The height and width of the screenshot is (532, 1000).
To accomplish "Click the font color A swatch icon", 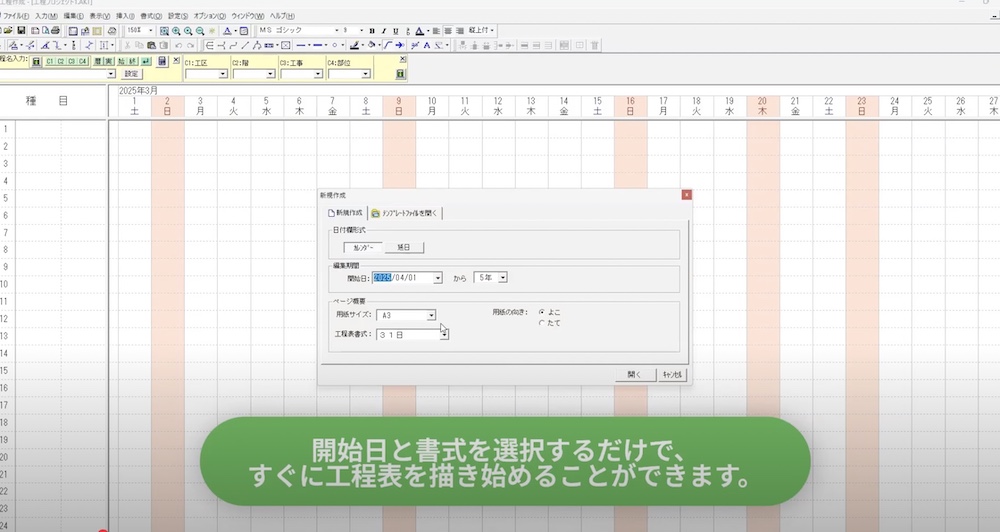I will [x=420, y=31].
